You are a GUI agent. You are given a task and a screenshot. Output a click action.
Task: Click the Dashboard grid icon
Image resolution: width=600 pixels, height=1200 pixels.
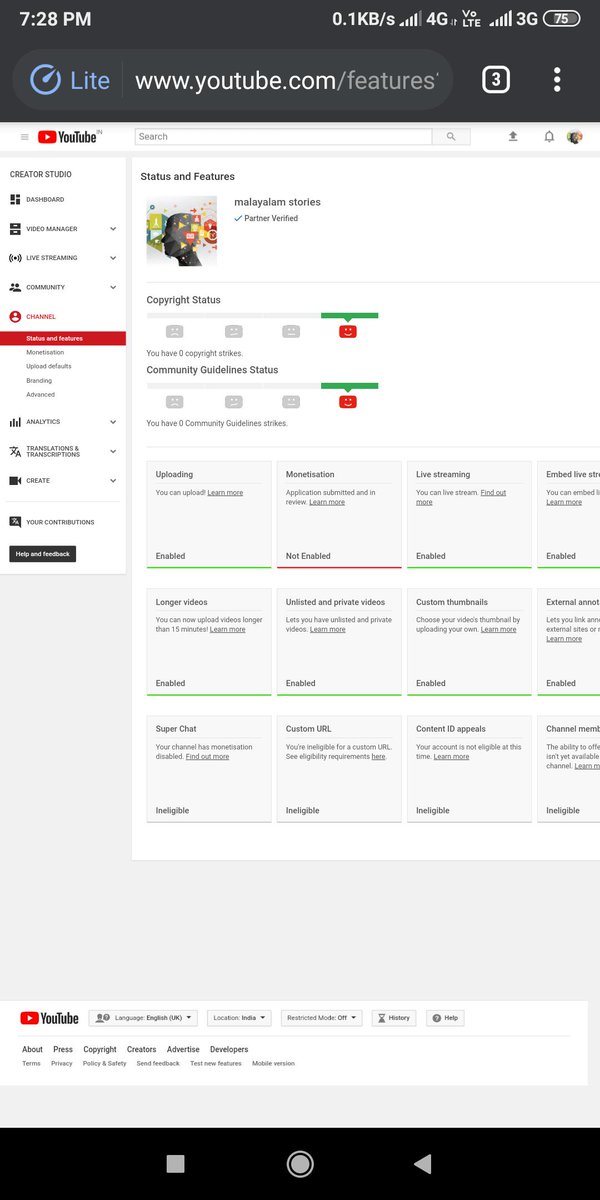(x=15, y=200)
